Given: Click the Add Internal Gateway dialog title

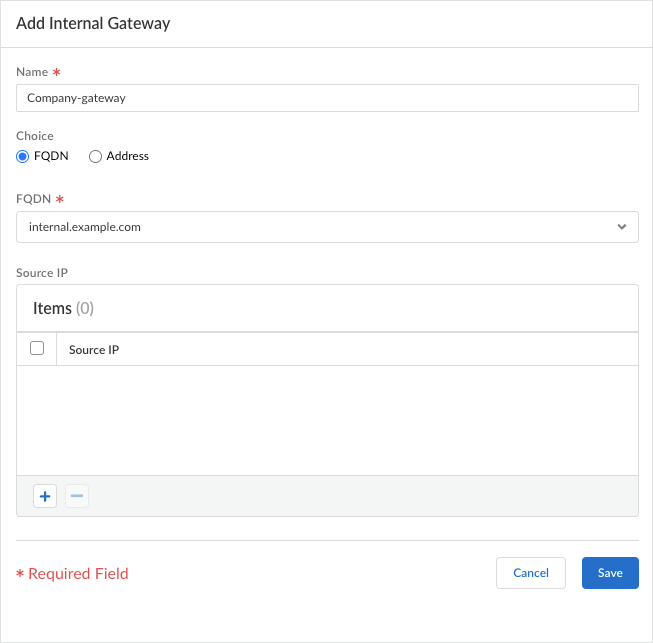Looking at the screenshot, I should tap(93, 24).
